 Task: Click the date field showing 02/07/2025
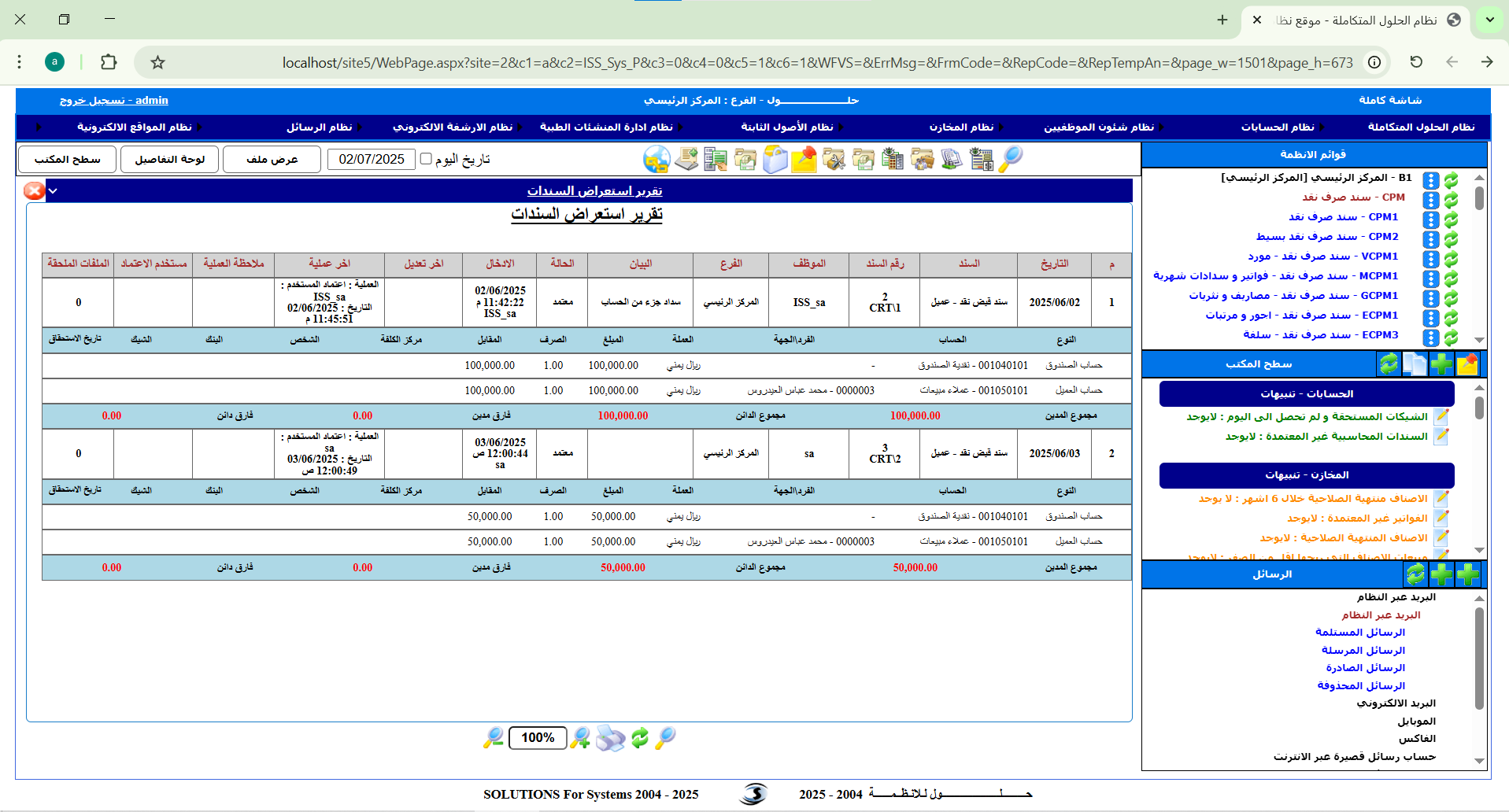372,159
